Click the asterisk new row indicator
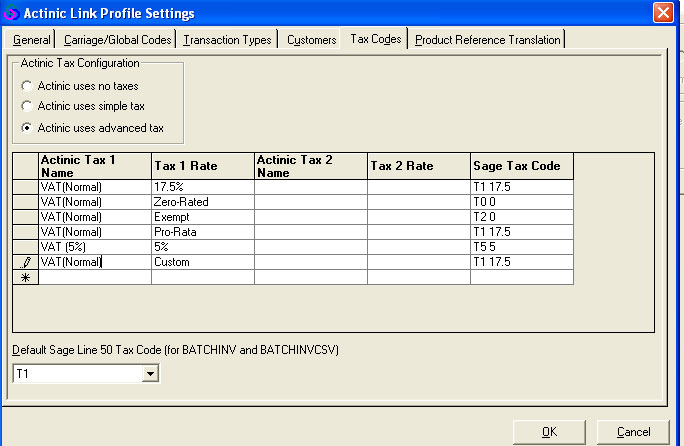684x446 pixels. 25,277
